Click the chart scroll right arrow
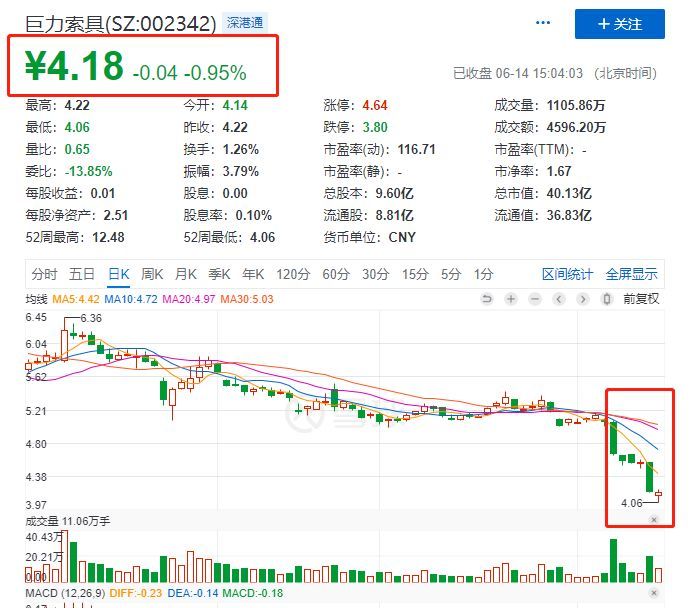Viewport: 691px width, 608px height. coord(583,299)
